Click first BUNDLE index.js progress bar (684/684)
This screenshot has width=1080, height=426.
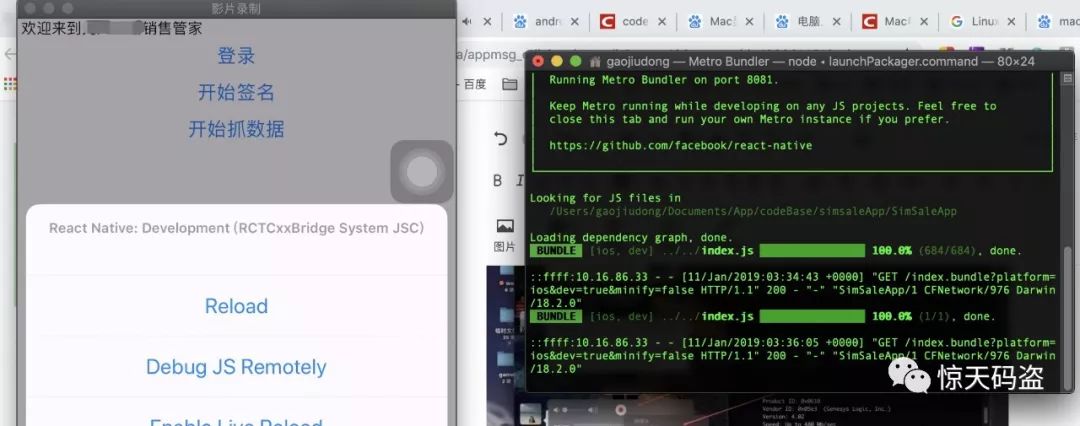(812, 251)
